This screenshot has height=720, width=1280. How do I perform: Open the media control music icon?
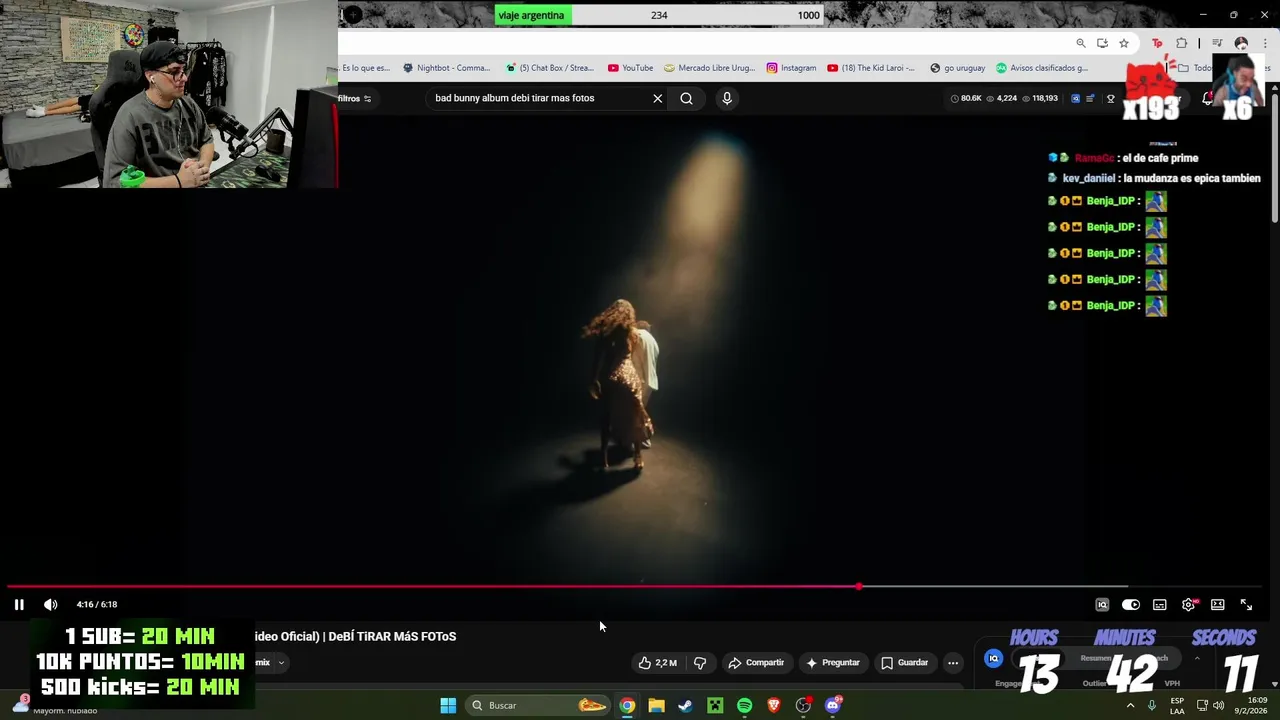(1217, 43)
